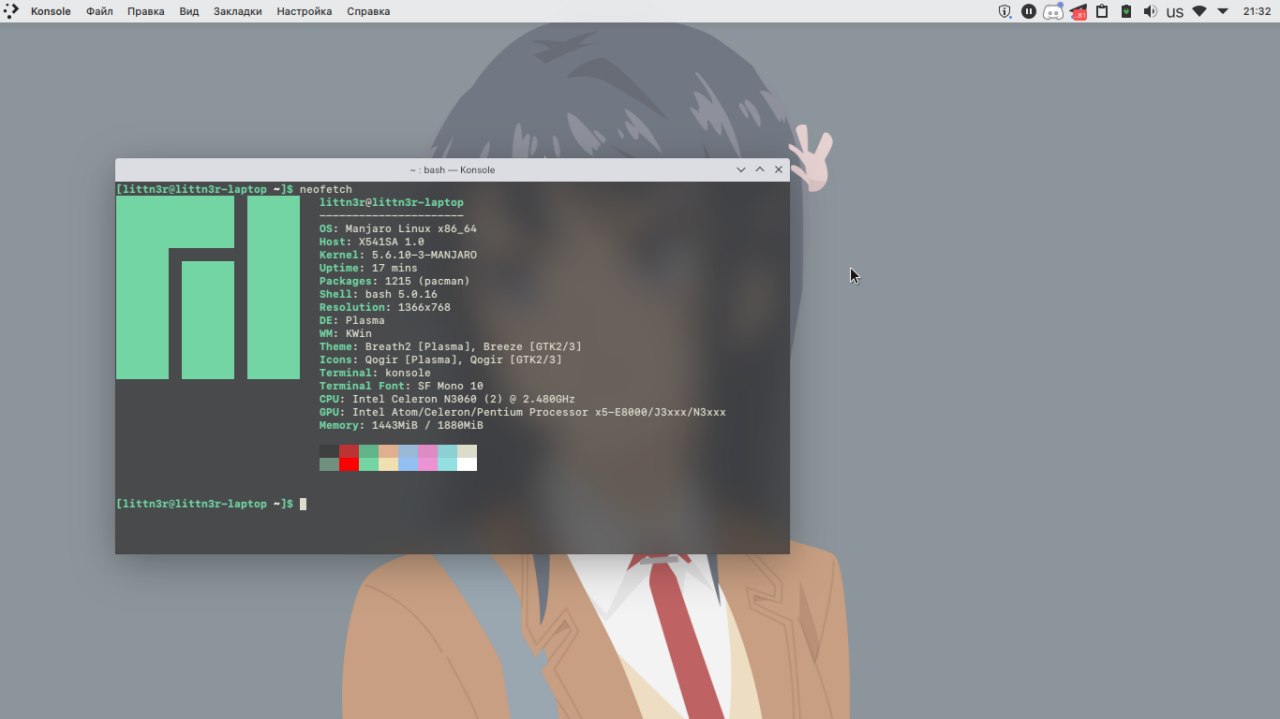Viewport: 1280px width, 719px height.
Task: Open the volume speaker icon
Action: tap(1150, 12)
